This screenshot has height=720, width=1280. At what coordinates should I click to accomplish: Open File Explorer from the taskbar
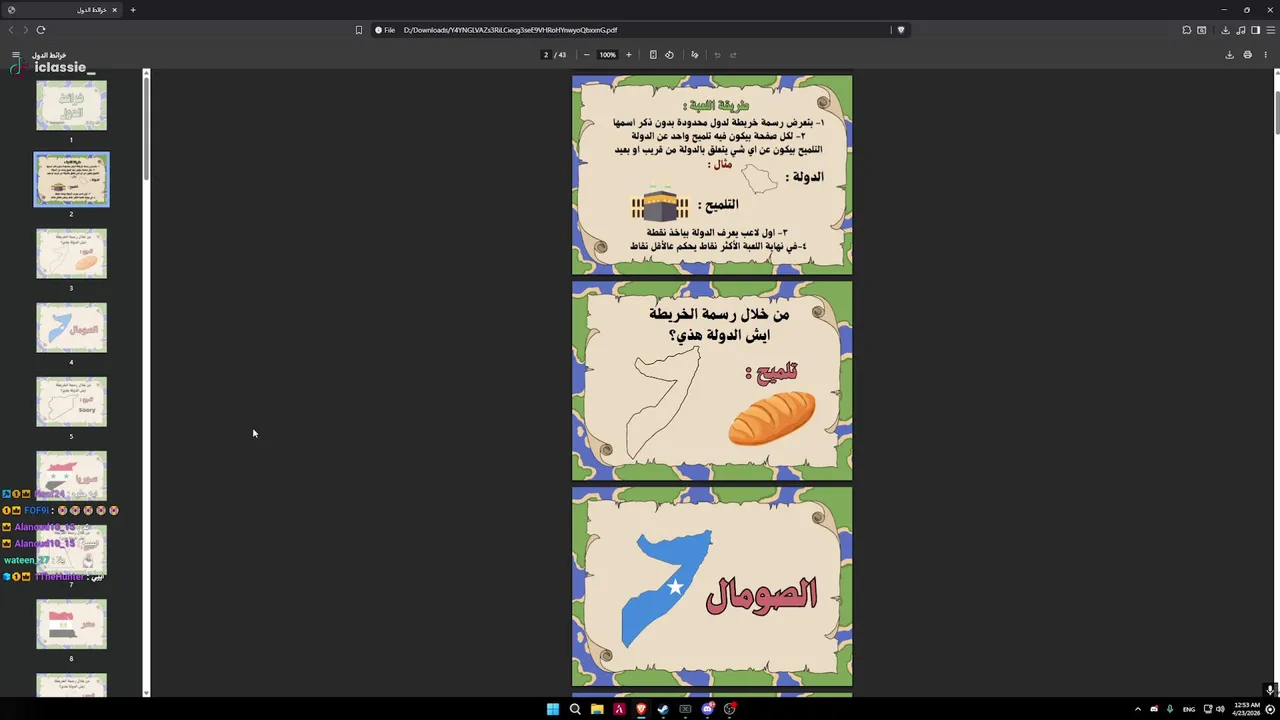597,709
